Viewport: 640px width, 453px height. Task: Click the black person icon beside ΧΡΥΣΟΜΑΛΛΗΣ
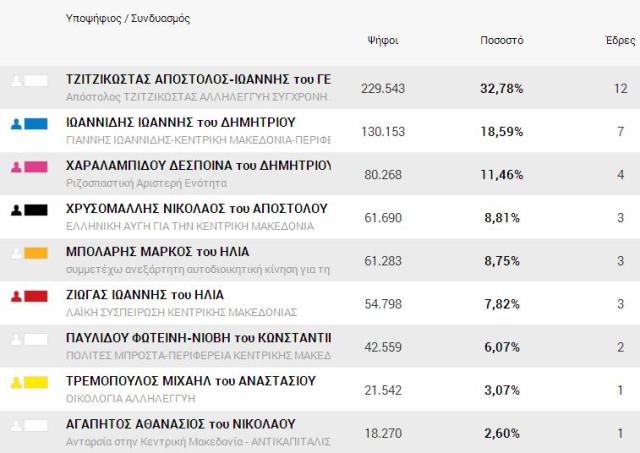coord(16,210)
